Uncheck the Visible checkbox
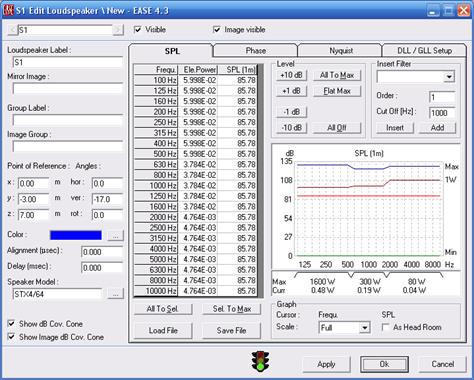The image size is (474, 380). (138, 30)
